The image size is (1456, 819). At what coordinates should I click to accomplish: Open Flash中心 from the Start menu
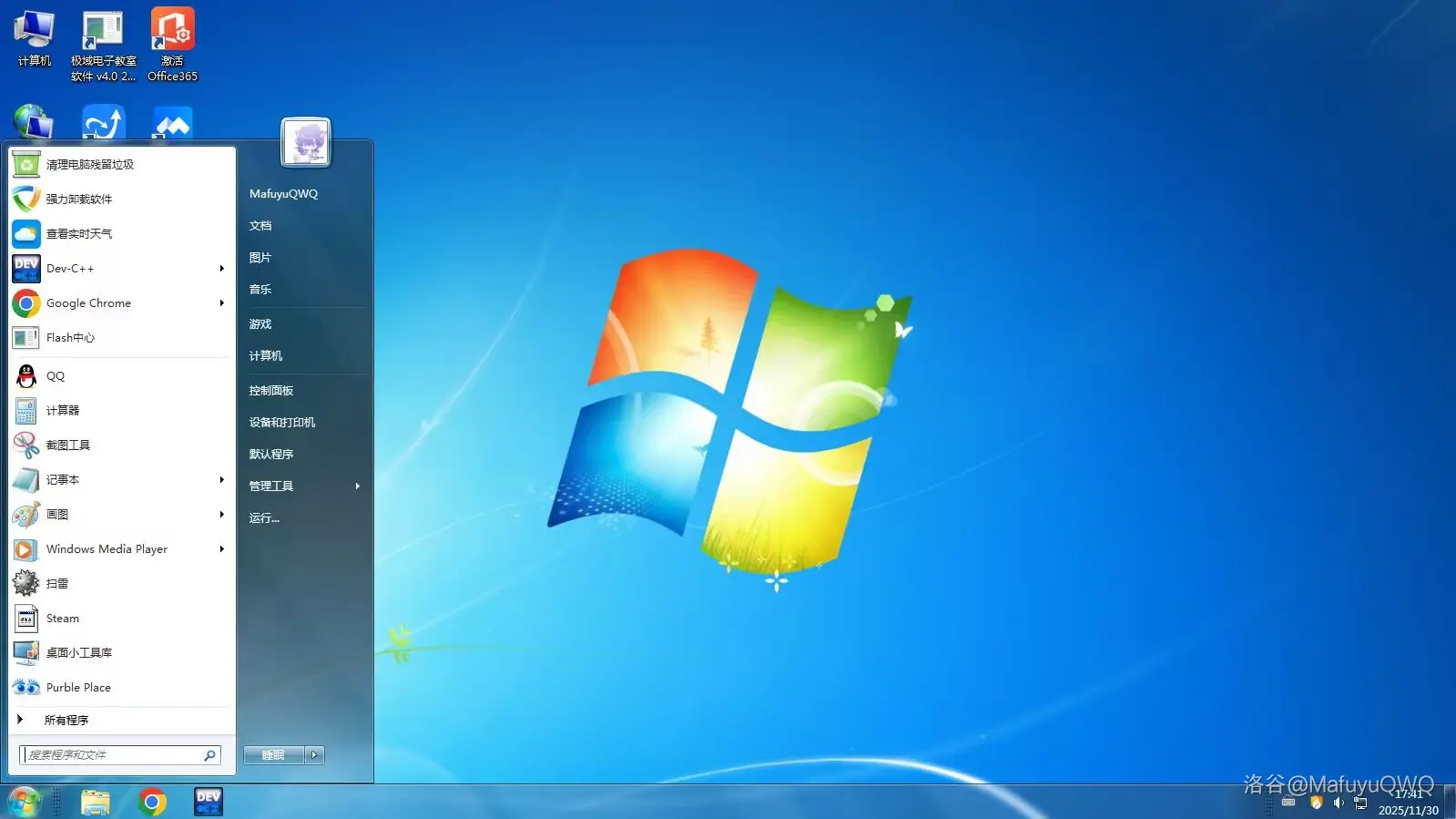click(122, 338)
